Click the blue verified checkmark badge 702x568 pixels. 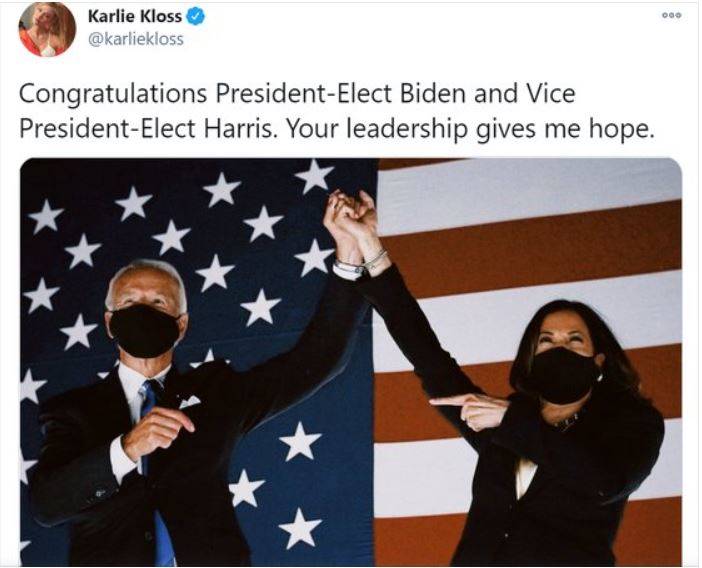point(196,17)
